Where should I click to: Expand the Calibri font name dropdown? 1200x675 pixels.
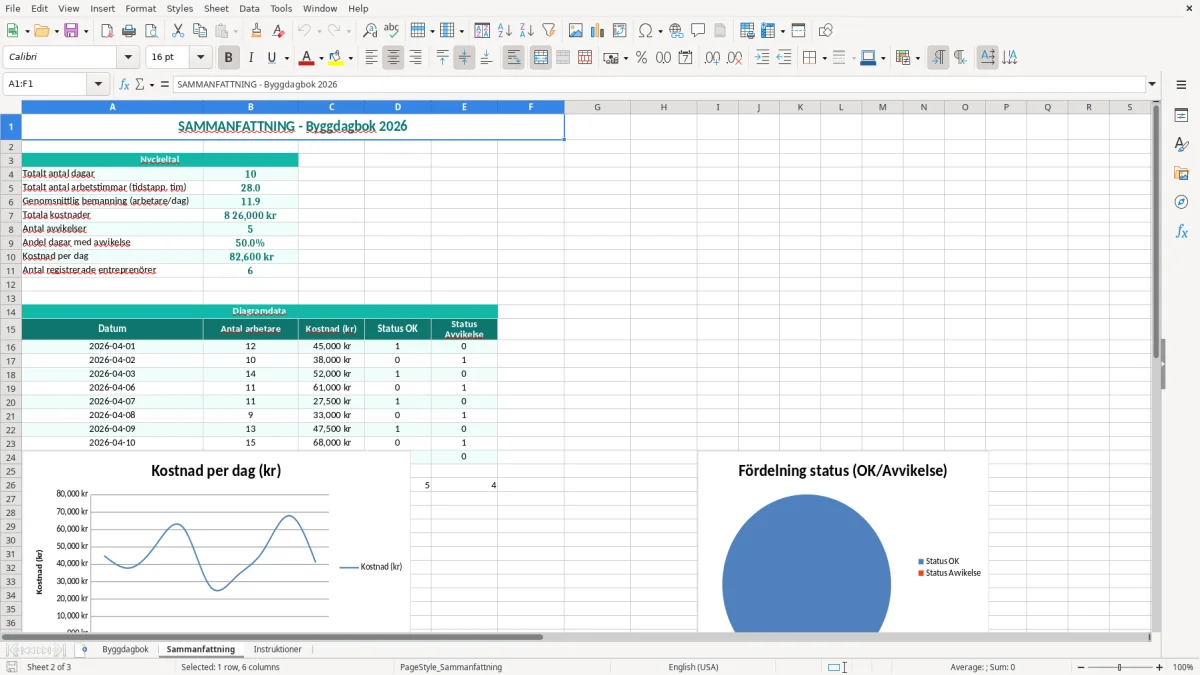coord(128,58)
